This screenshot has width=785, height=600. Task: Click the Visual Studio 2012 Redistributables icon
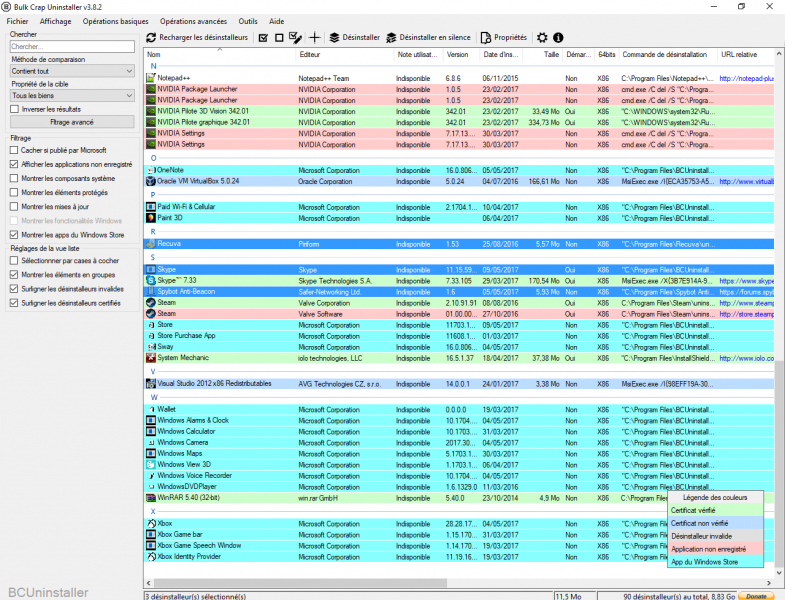click(151, 384)
